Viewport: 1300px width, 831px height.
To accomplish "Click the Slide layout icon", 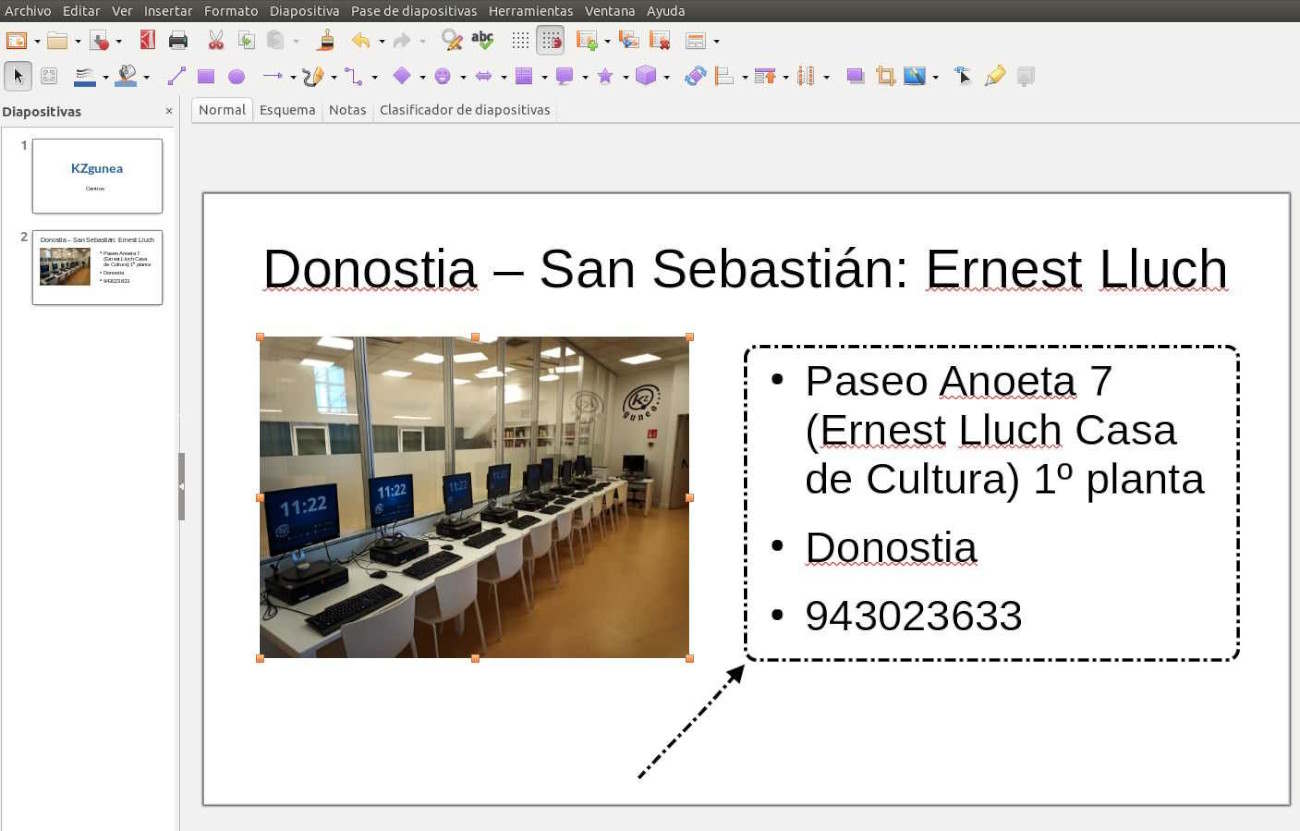I will (x=696, y=40).
